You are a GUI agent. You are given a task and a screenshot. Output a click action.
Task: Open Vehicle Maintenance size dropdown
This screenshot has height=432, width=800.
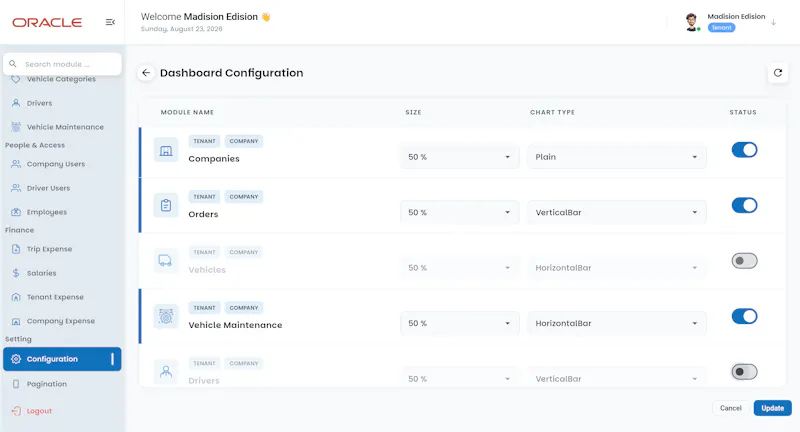(460, 323)
